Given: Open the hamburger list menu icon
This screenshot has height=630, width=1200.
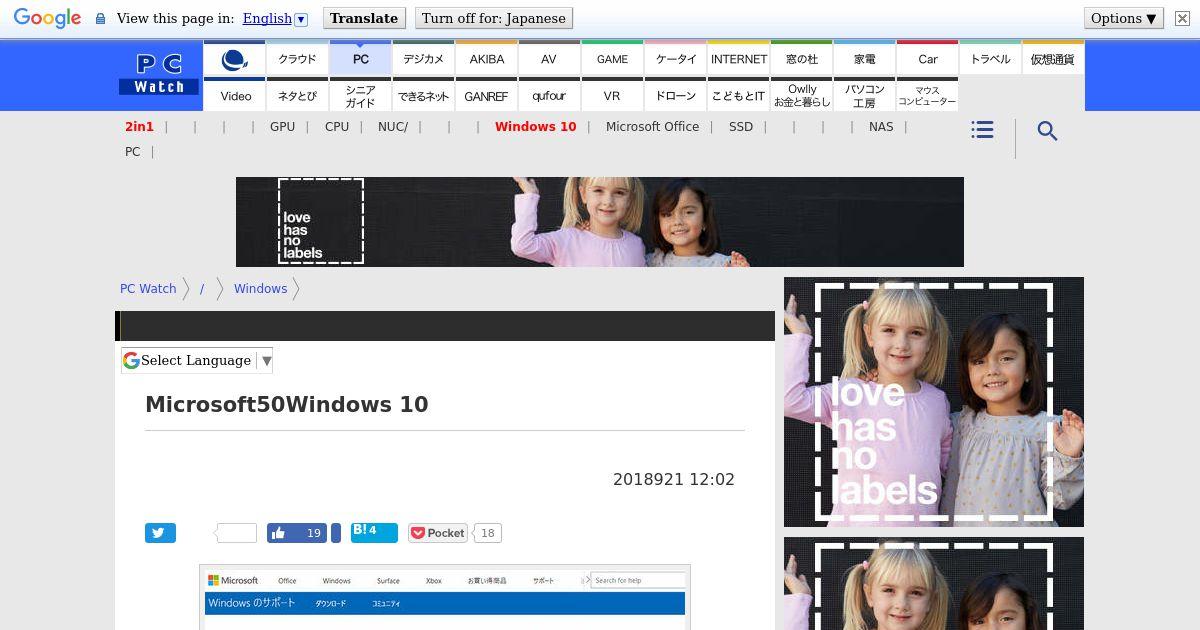Looking at the screenshot, I should (982, 130).
